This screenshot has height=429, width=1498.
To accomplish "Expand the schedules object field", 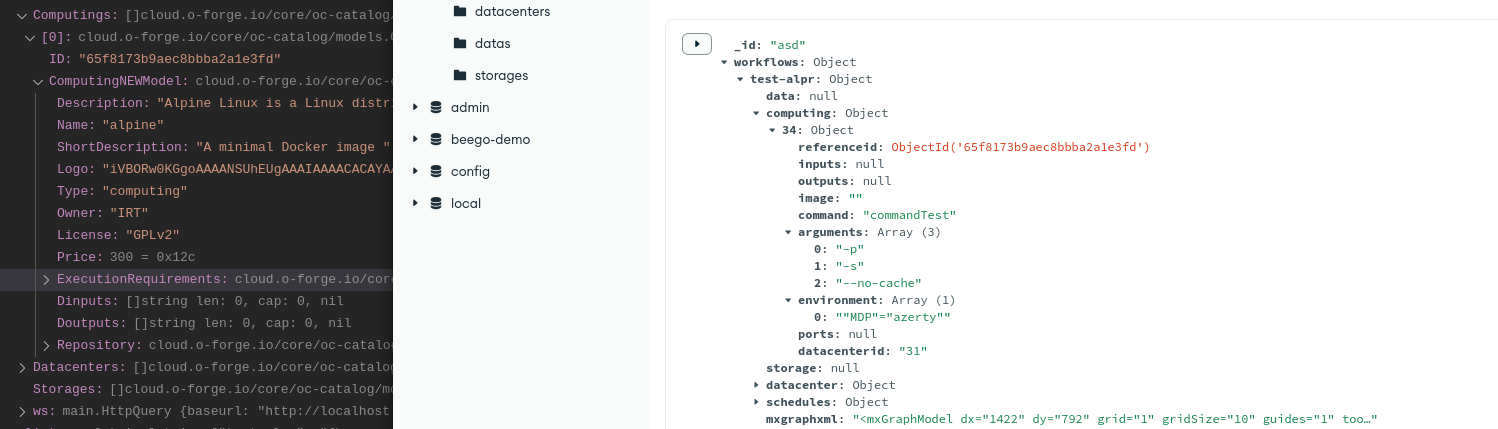I will (756, 402).
